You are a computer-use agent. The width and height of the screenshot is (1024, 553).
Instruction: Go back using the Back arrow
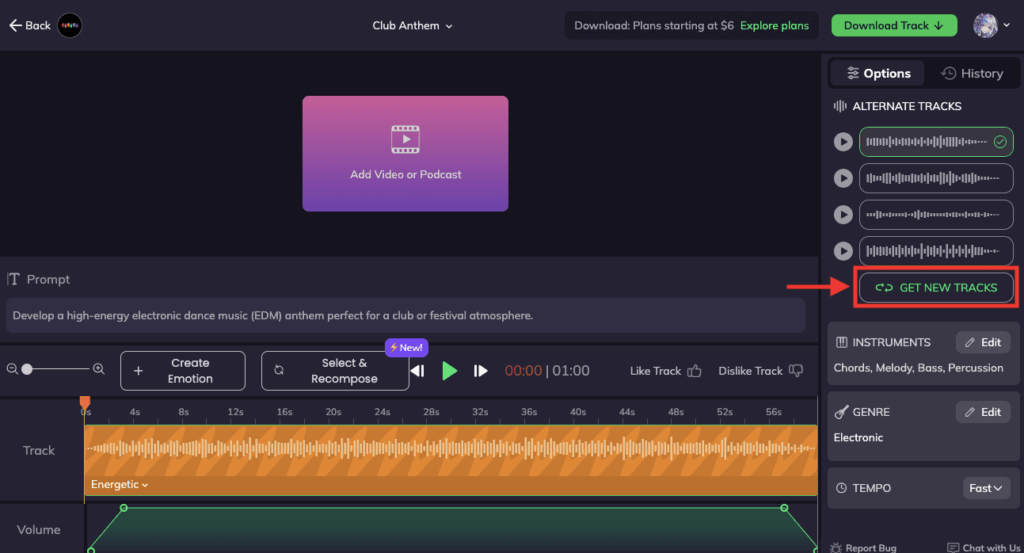[29, 25]
